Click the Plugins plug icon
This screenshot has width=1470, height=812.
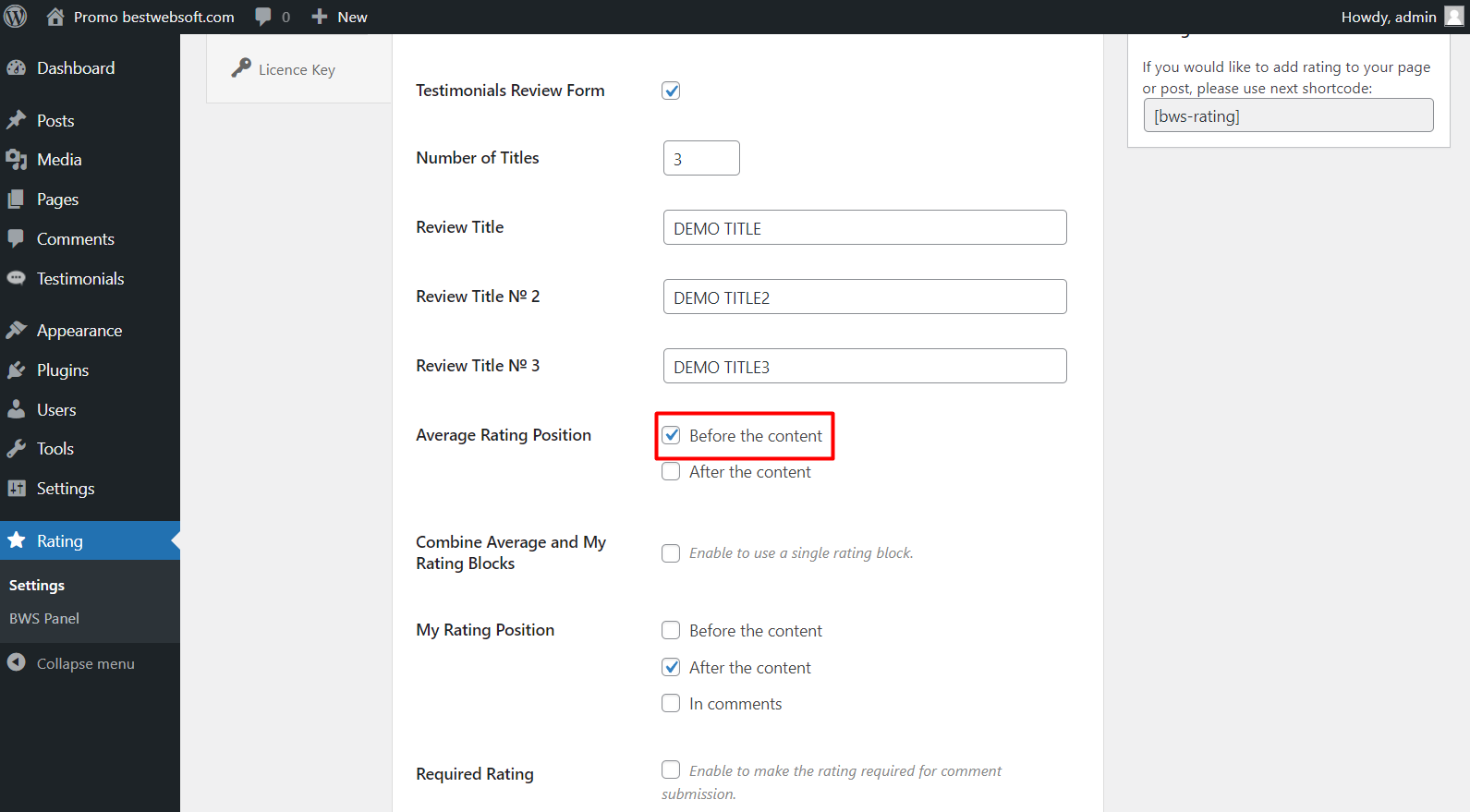[17, 370]
